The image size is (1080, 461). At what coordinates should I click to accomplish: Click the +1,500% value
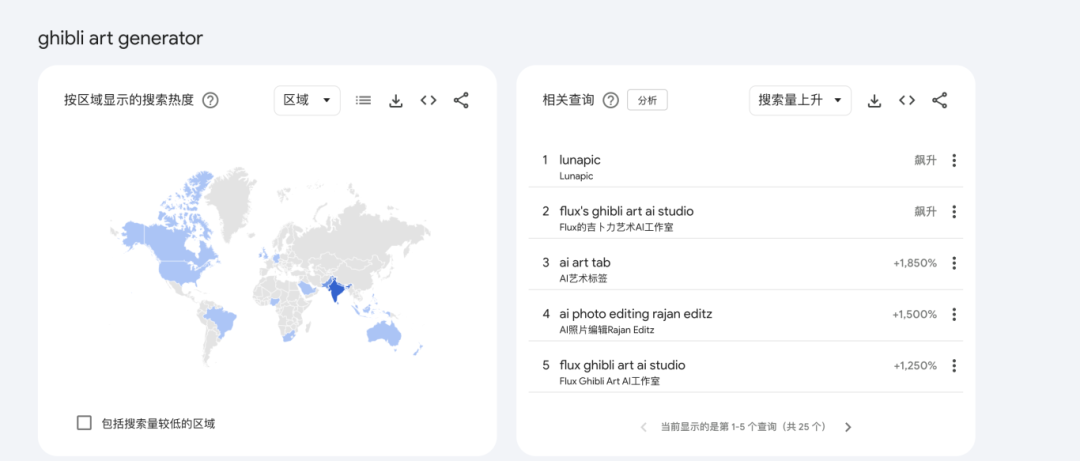(914, 314)
